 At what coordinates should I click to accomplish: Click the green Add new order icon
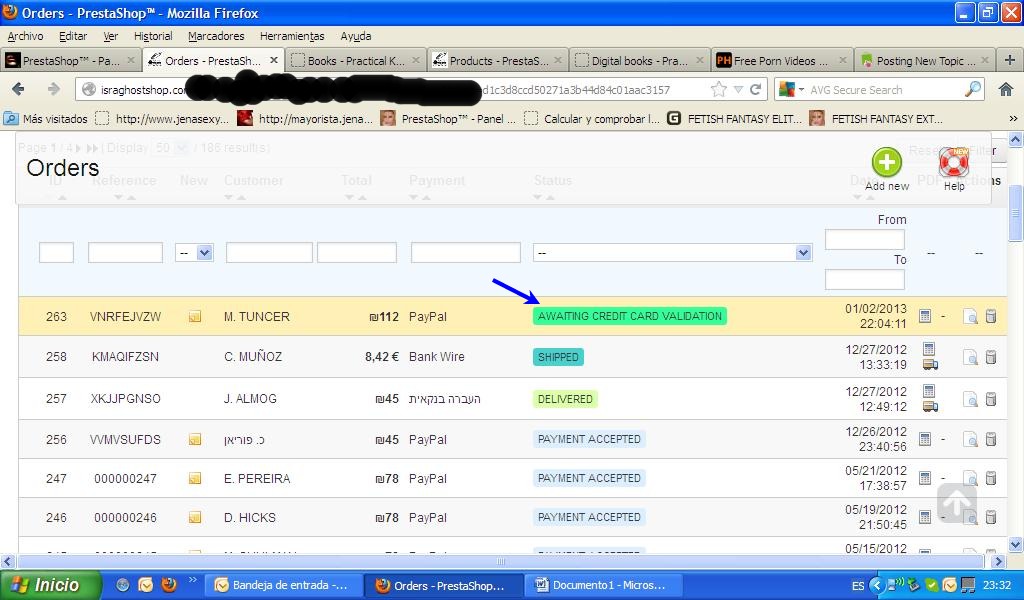tap(886, 163)
